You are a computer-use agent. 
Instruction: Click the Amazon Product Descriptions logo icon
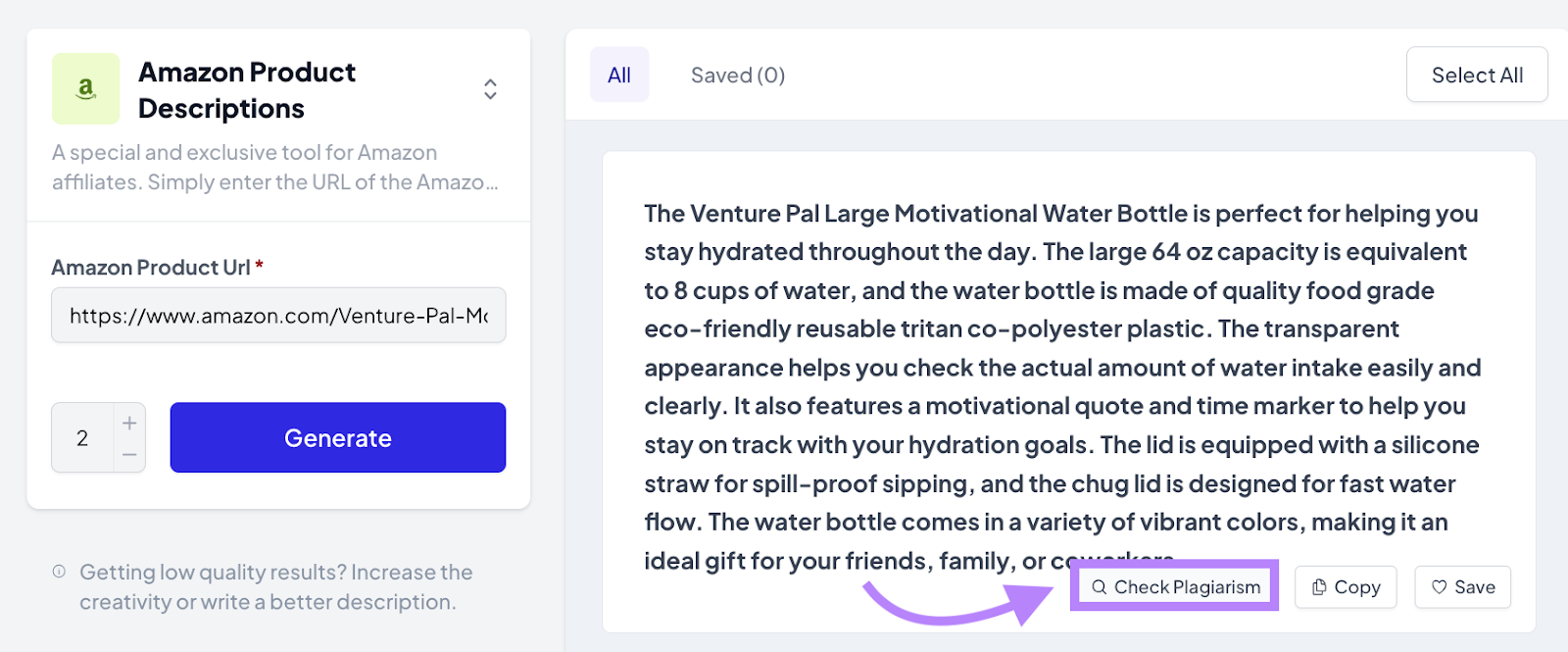point(86,88)
